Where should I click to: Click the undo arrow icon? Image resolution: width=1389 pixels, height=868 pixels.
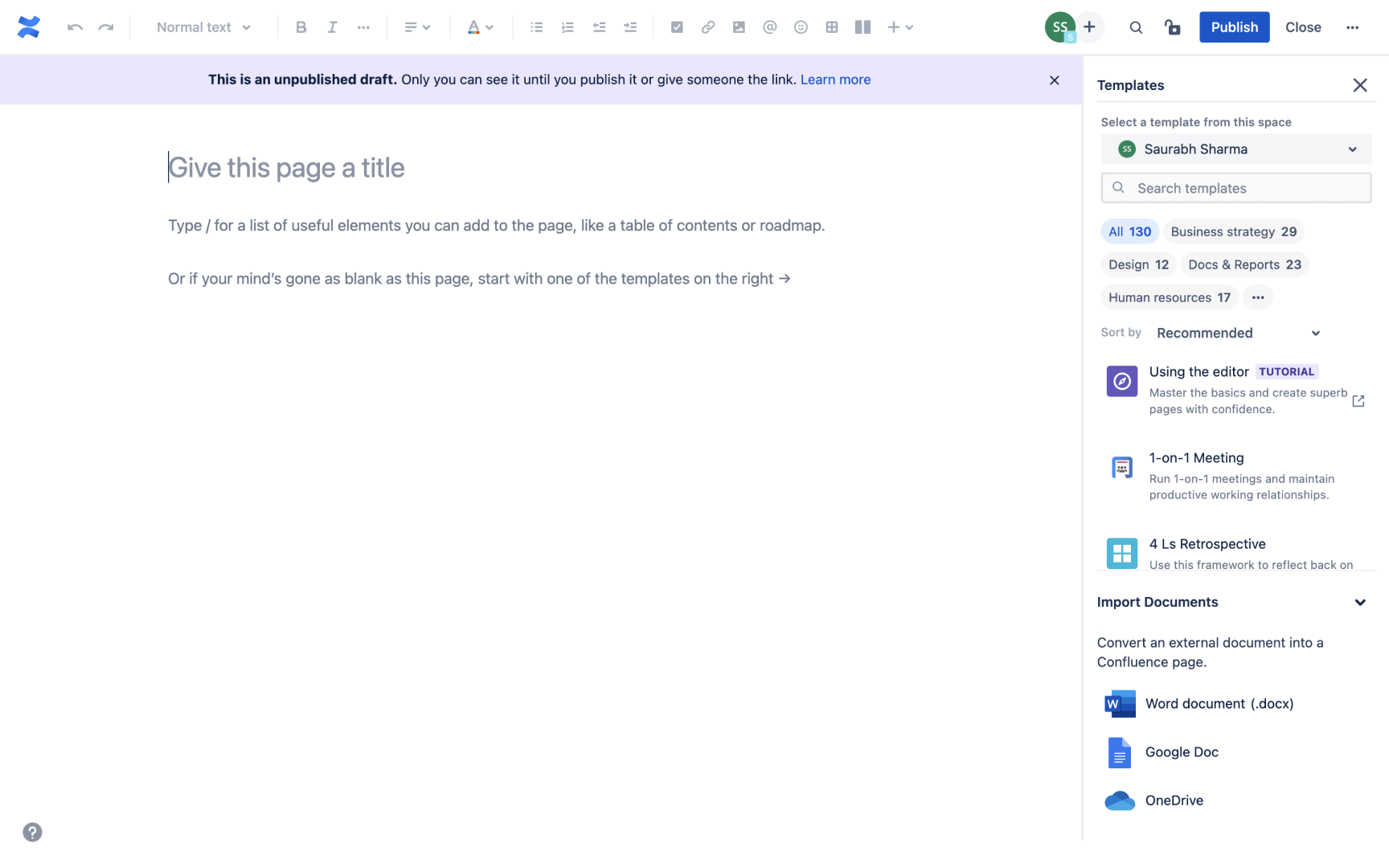pyautogui.click(x=74, y=27)
